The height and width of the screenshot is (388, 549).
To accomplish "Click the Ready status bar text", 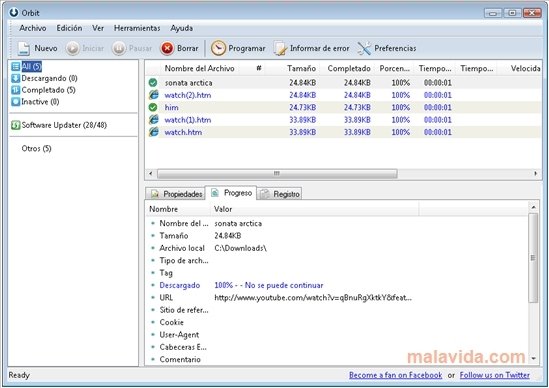I will click(x=19, y=375).
